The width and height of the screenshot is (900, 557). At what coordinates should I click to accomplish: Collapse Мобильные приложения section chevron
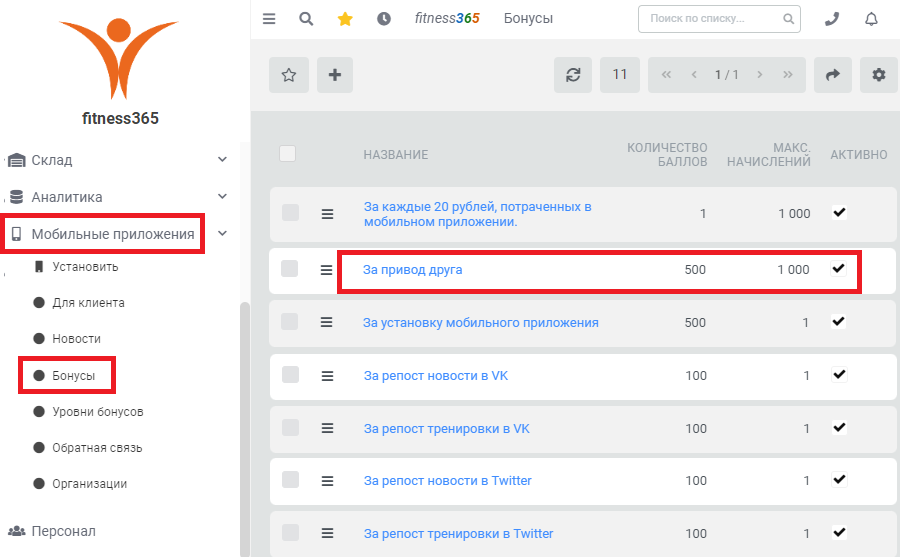(x=223, y=233)
